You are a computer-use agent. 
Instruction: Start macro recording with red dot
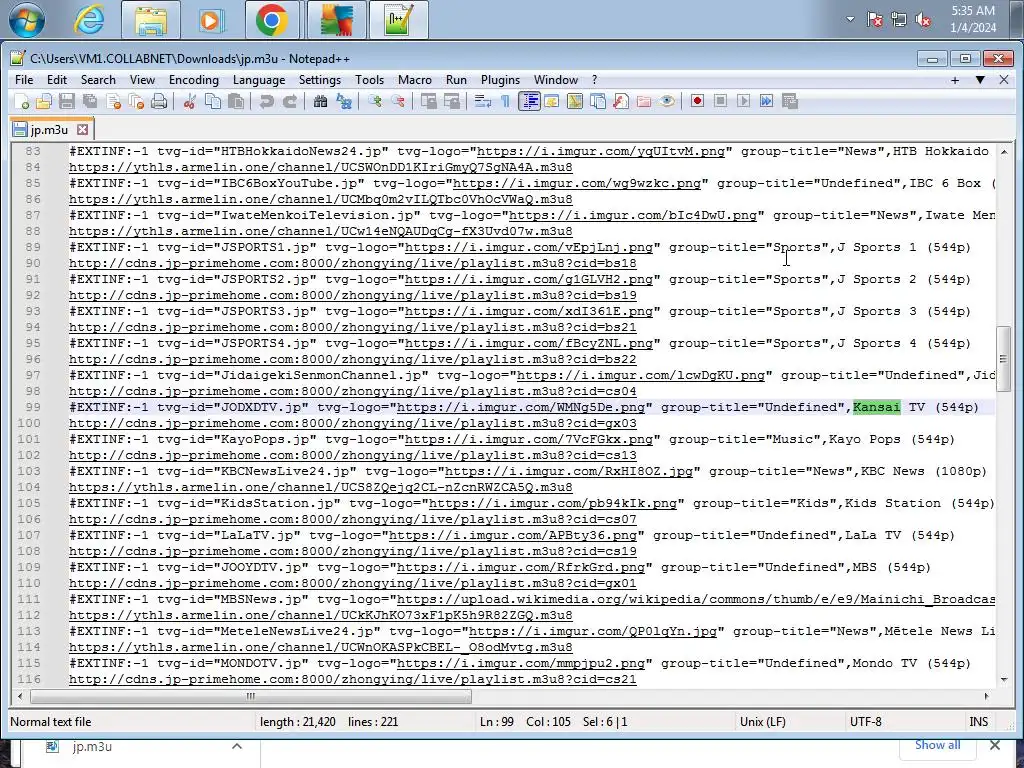point(697,101)
